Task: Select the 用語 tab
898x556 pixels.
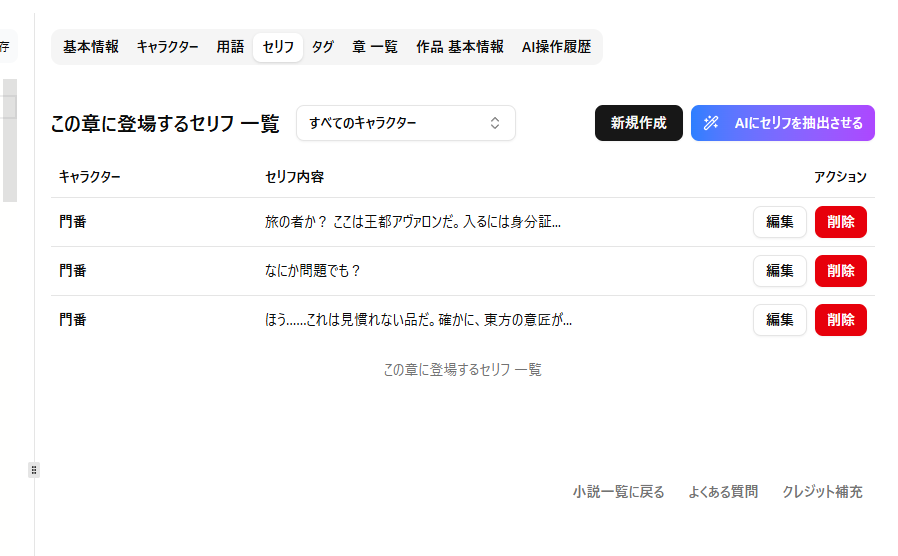Action: point(230,47)
